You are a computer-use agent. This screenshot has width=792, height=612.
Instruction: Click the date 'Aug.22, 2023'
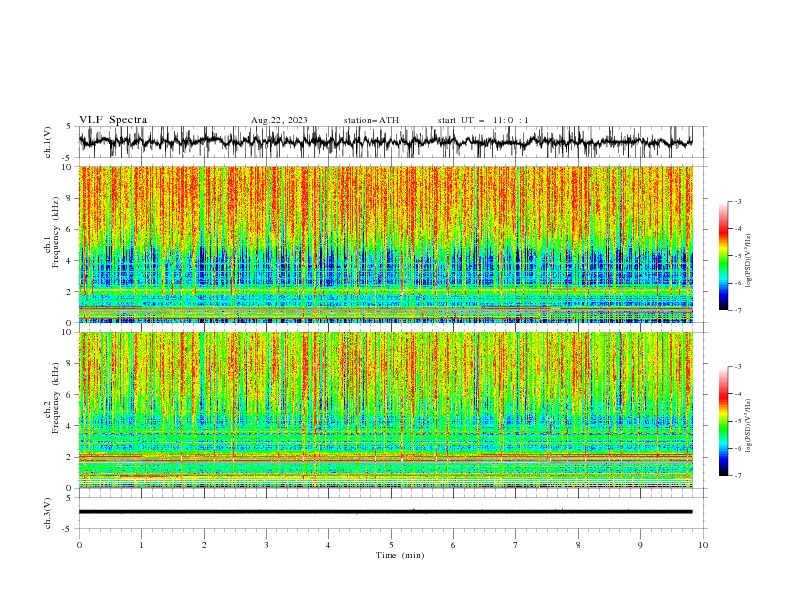(x=279, y=120)
